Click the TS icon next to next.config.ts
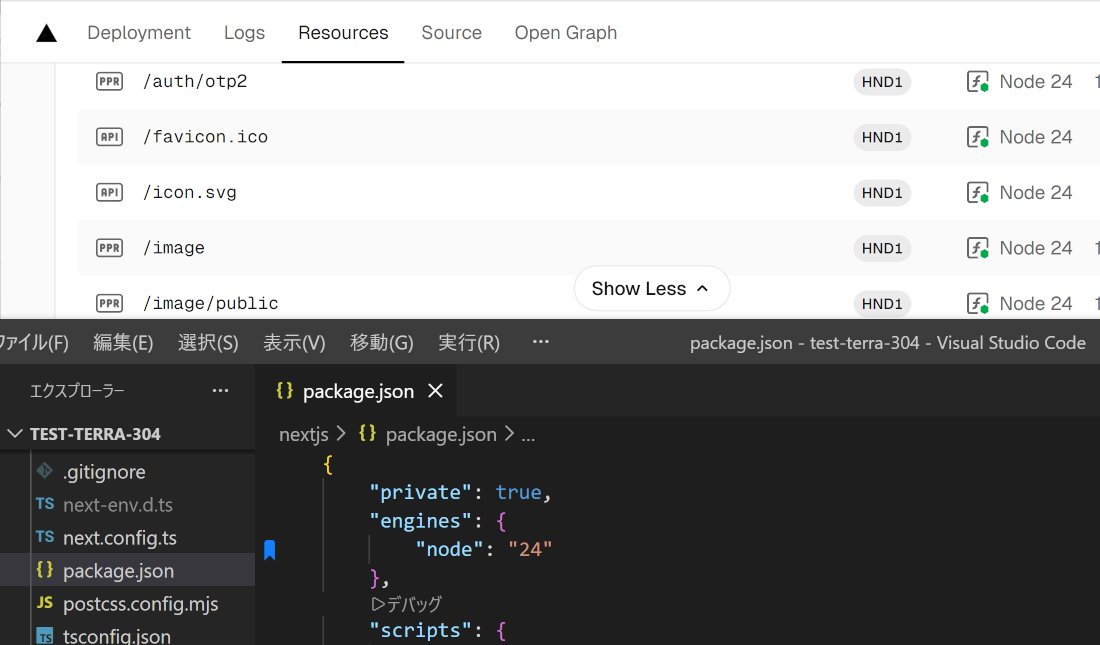 pyautogui.click(x=44, y=538)
